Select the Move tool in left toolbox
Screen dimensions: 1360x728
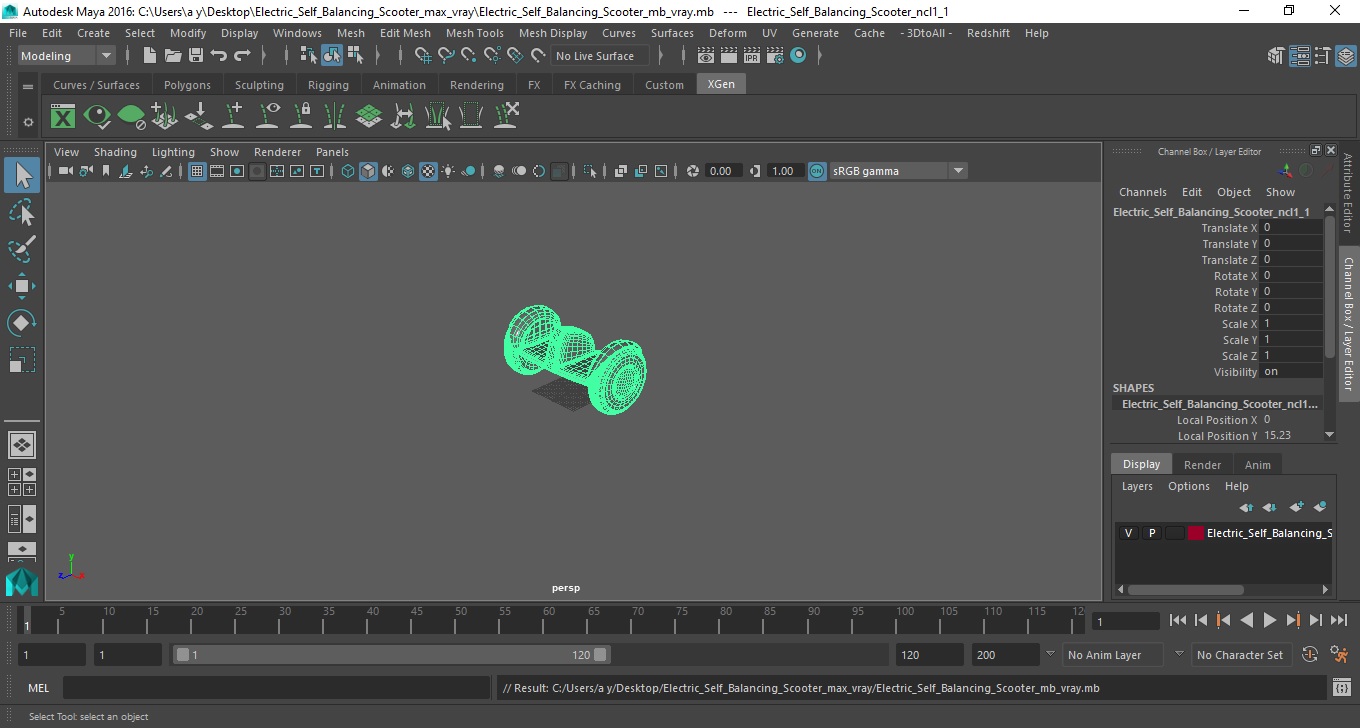coord(22,286)
